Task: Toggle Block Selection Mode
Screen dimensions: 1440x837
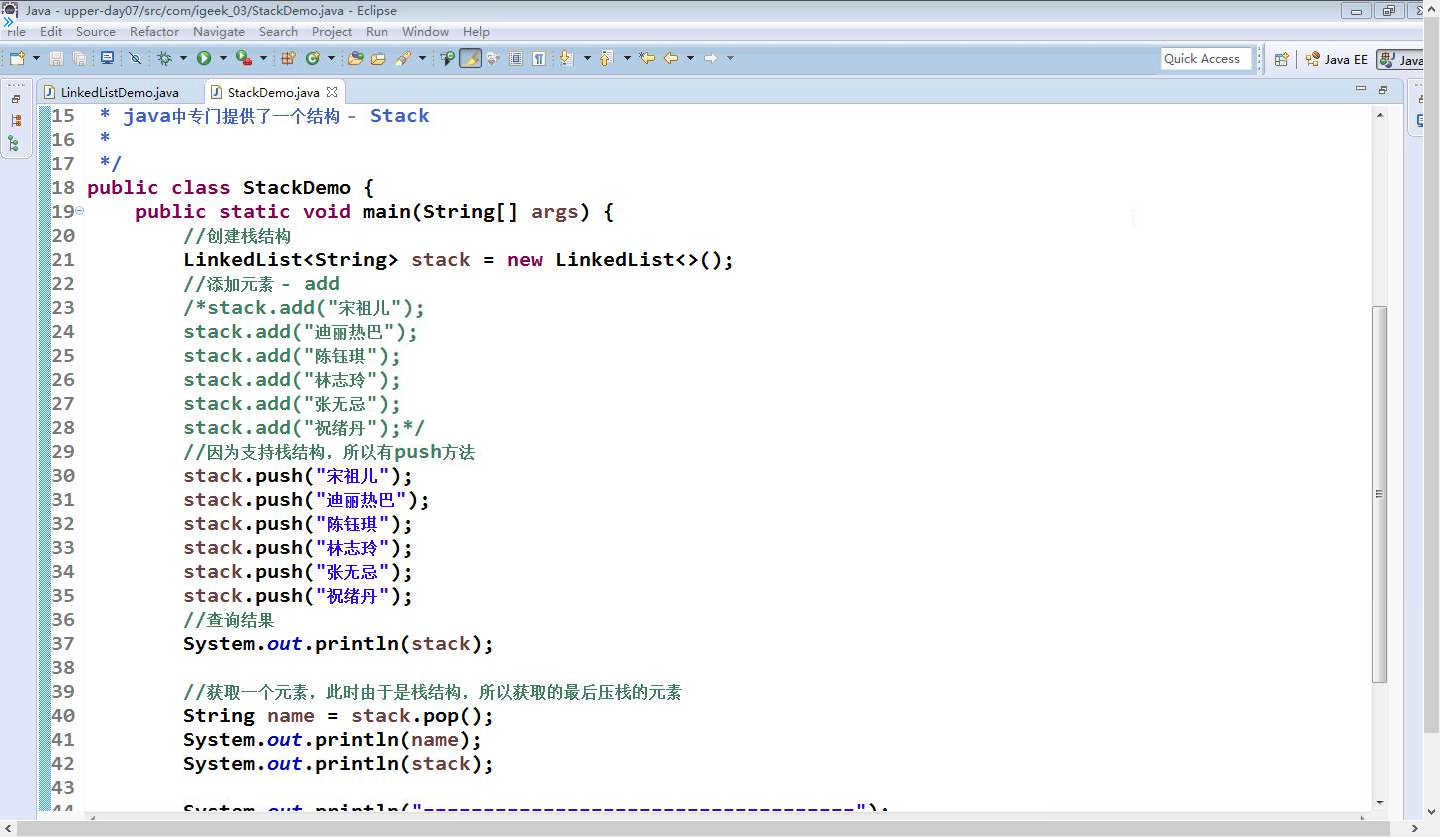Action: (x=516, y=58)
